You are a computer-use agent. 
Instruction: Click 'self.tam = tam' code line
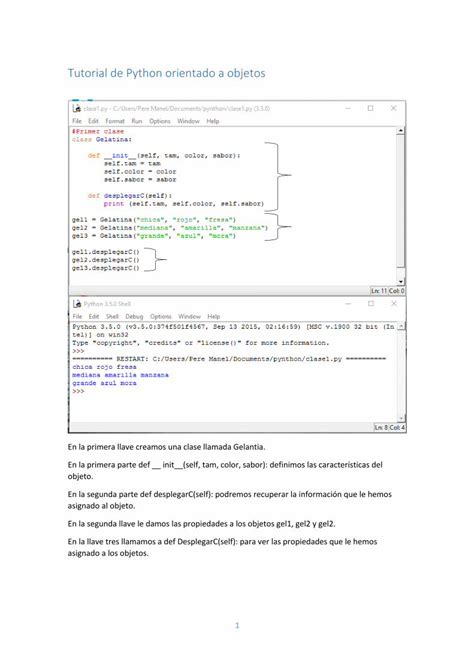click(x=132, y=163)
